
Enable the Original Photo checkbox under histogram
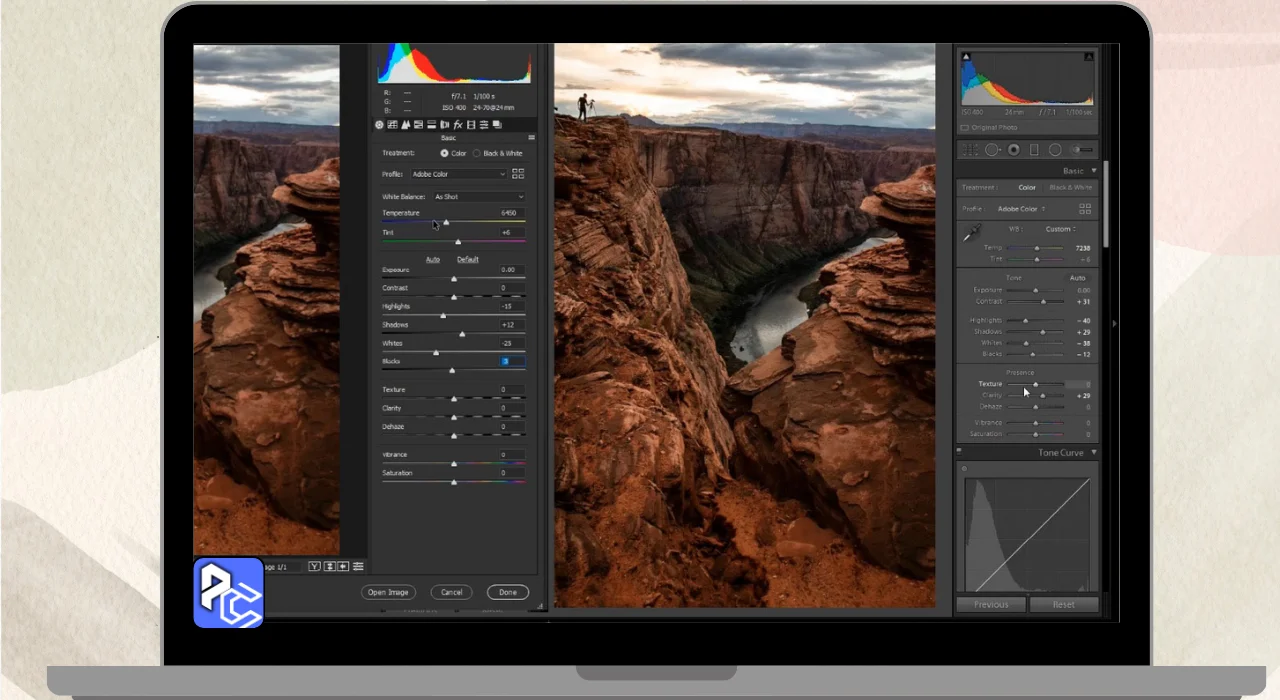(x=965, y=128)
